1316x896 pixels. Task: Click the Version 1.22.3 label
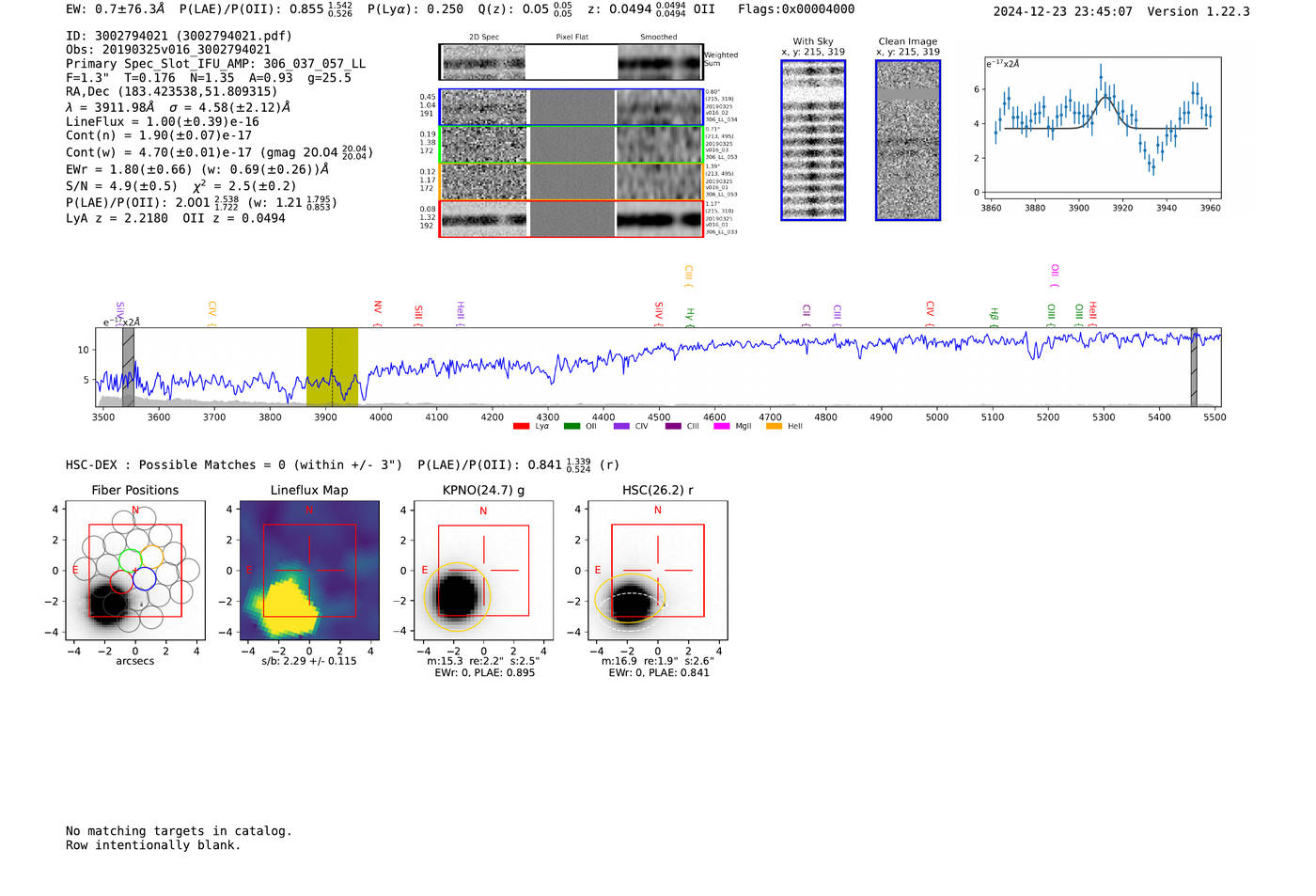pos(1198,11)
